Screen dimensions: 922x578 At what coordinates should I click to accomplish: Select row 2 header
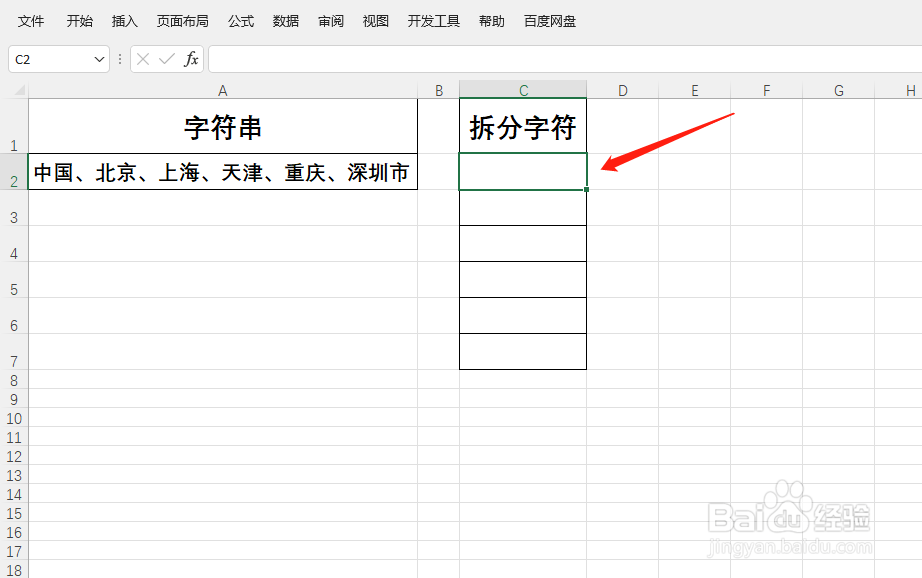tap(14, 172)
